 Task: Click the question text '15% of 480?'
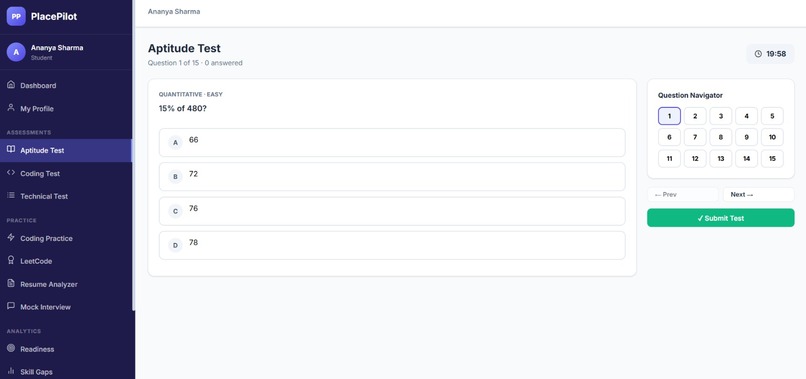pos(183,109)
